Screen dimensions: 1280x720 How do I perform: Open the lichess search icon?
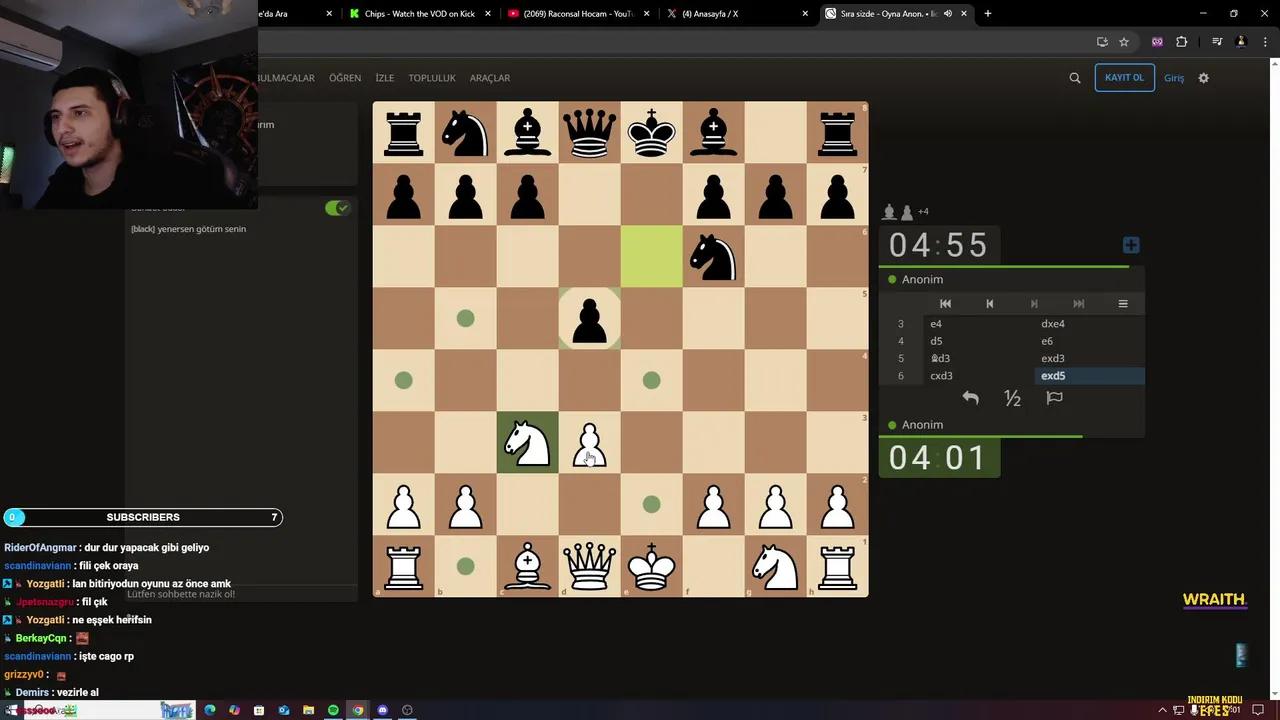[1075, 78]
